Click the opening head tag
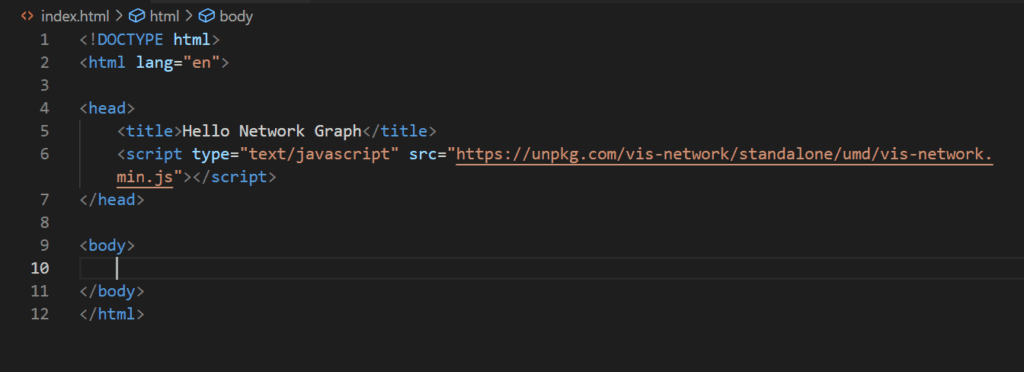The image size is (1024, 372). [107, 108]
